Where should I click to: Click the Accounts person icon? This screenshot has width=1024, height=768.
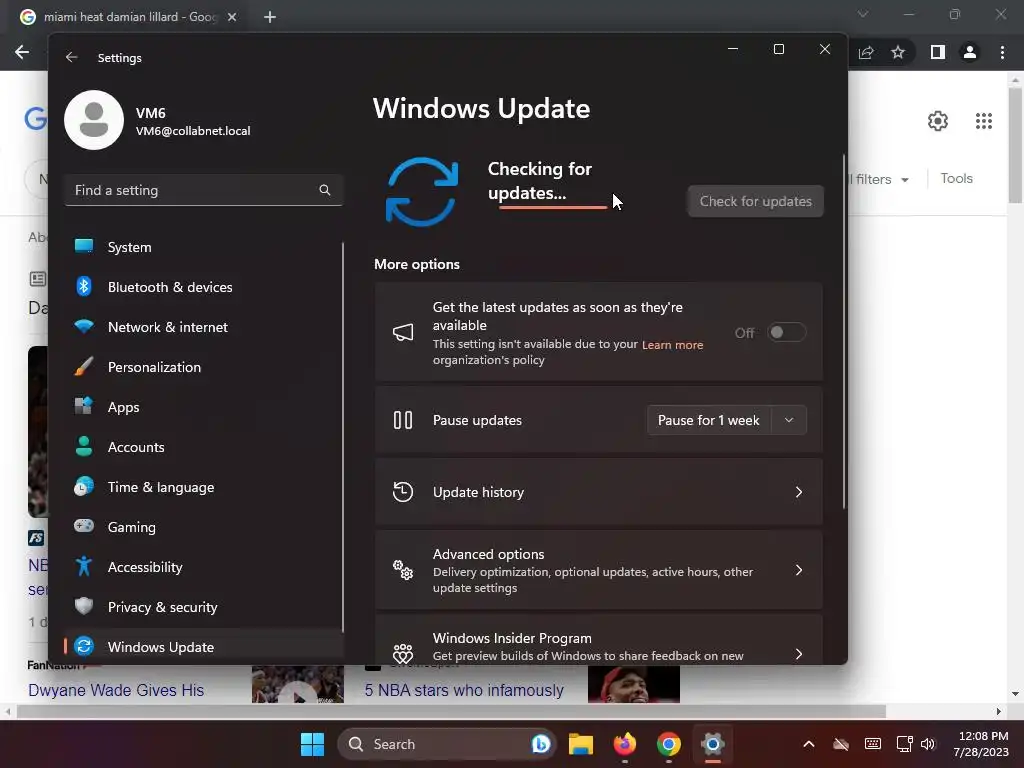(x=84, y=446)
